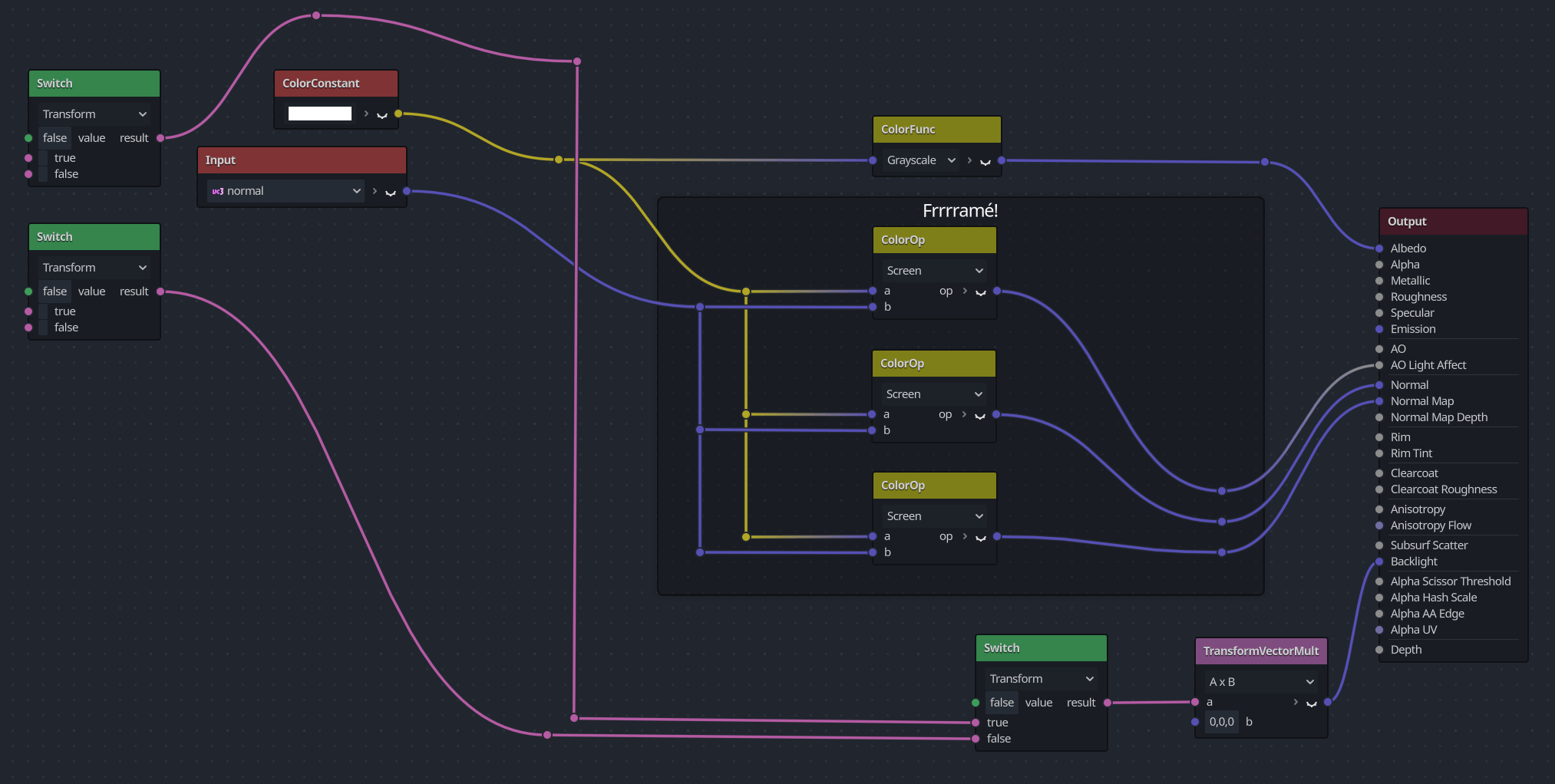Image resolution: width=1555 pixels, height=784 pixels.
Task: Open the Grayscale function dropdown
Action: pos(921,160)
